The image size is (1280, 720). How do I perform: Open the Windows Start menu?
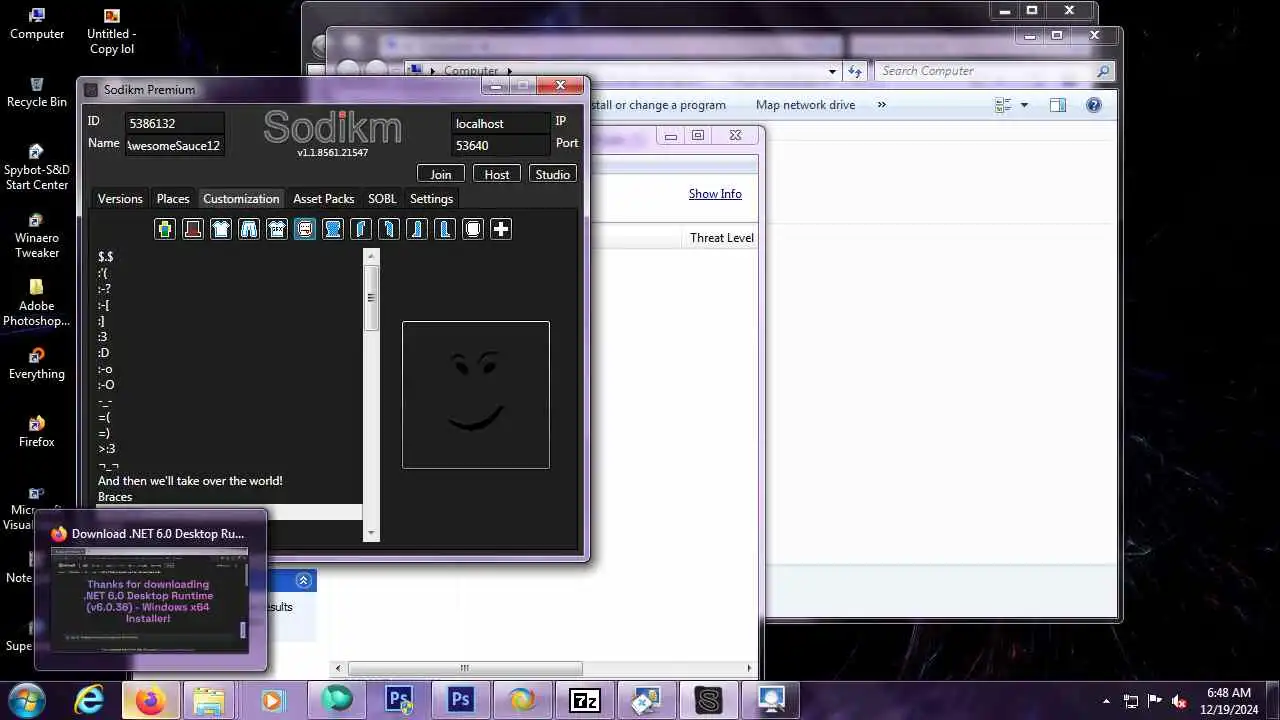pyautogui.click(x=25, y=700)
